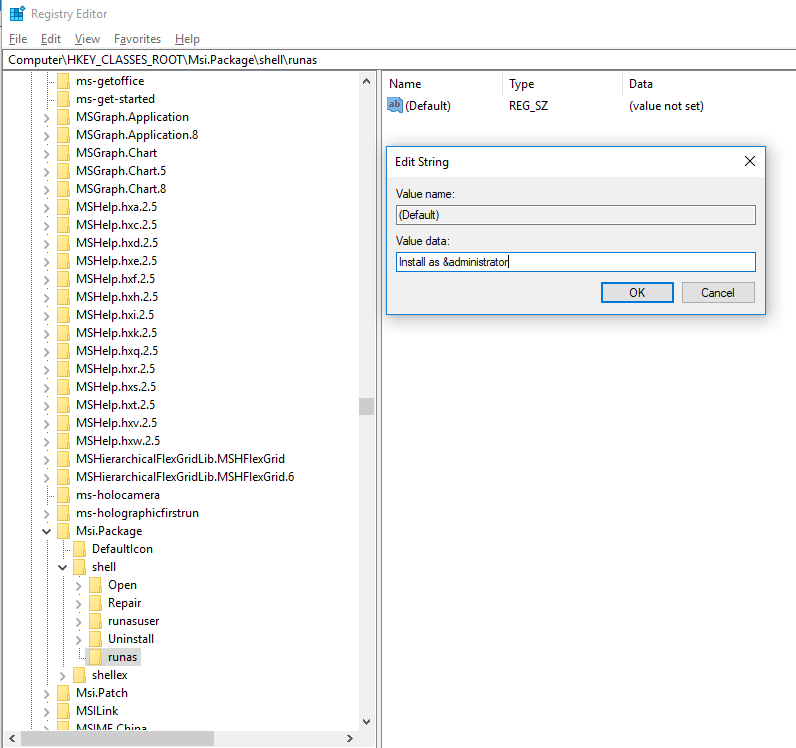This screenshot has height=748, width=796.
Task: Click the Msi.Package folder icon
Action: pyautogui.click(x=64, y=531)
